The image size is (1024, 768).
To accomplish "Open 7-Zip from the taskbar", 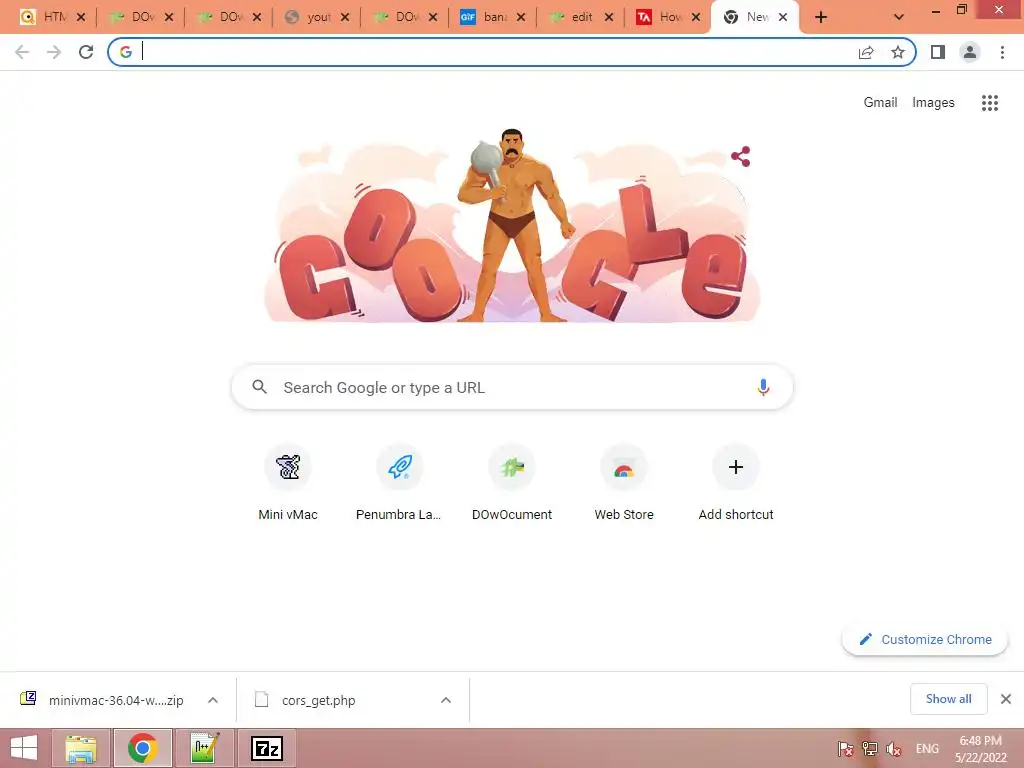I will (267, 748).
